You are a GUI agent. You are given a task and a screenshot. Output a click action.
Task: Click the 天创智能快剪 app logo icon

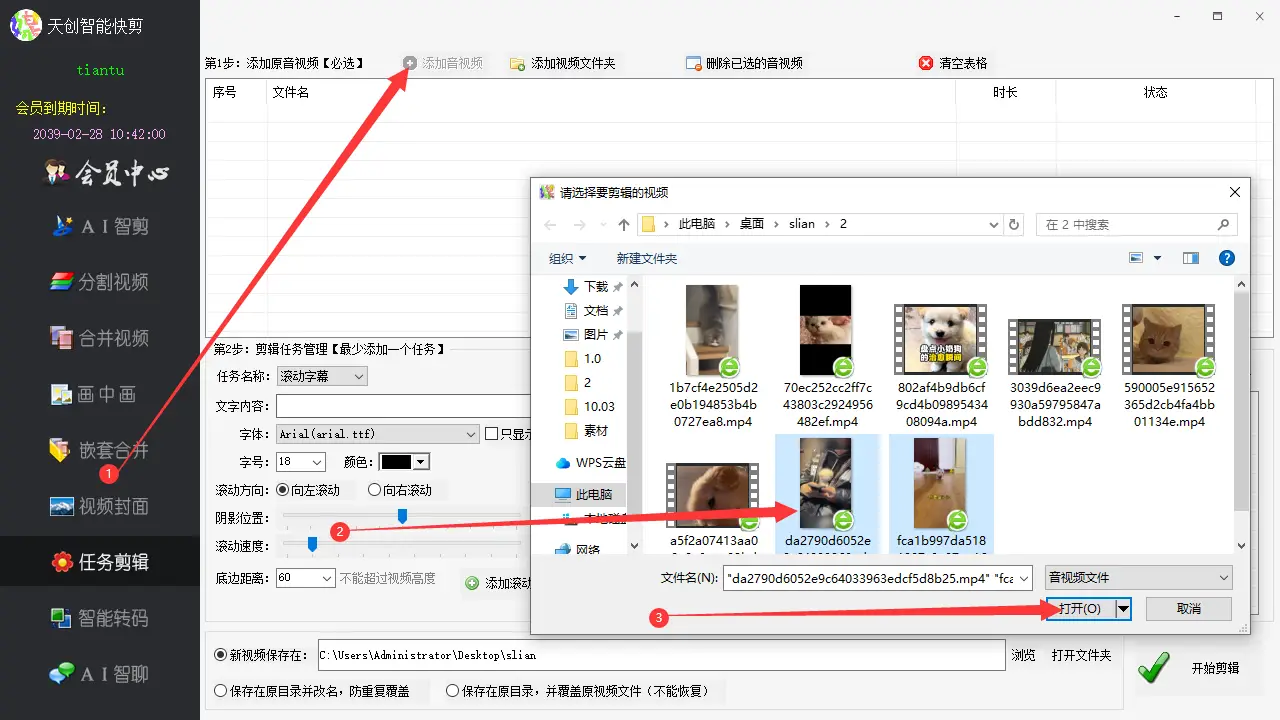pos(25,25)
